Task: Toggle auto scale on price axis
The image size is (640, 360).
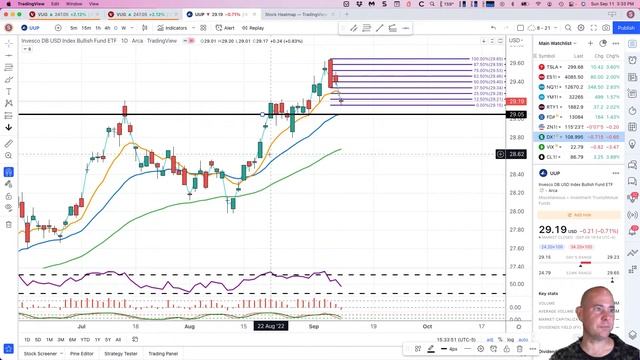Action: [x=523, y=340]
